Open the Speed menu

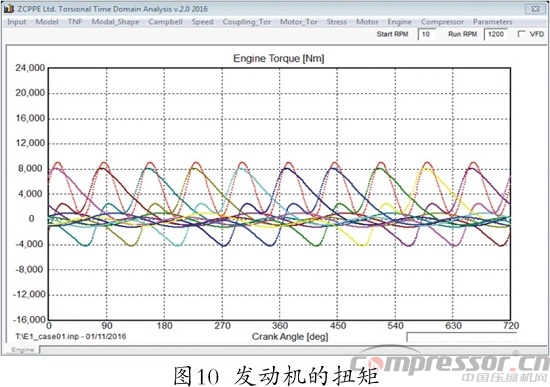pos(202,22)
